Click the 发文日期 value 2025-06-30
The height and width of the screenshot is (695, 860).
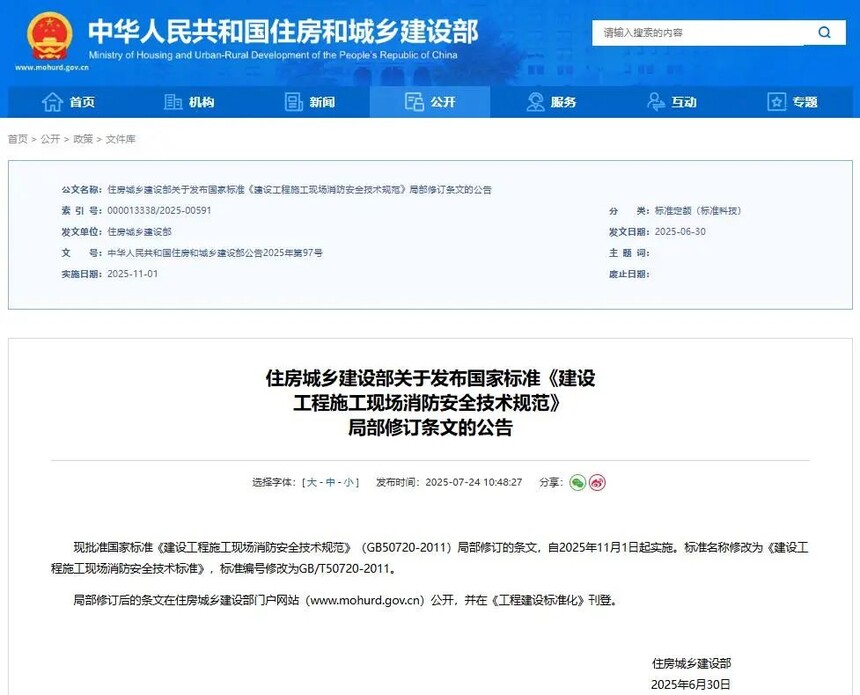coord(680,232)
